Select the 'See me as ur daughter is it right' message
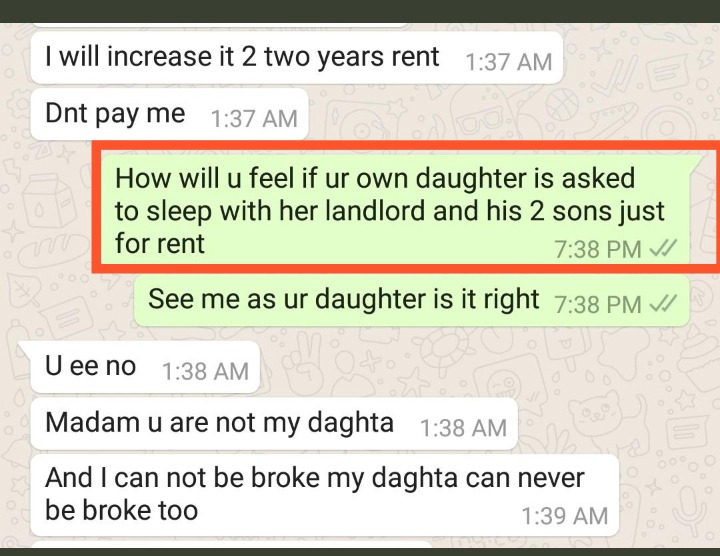 411,301
